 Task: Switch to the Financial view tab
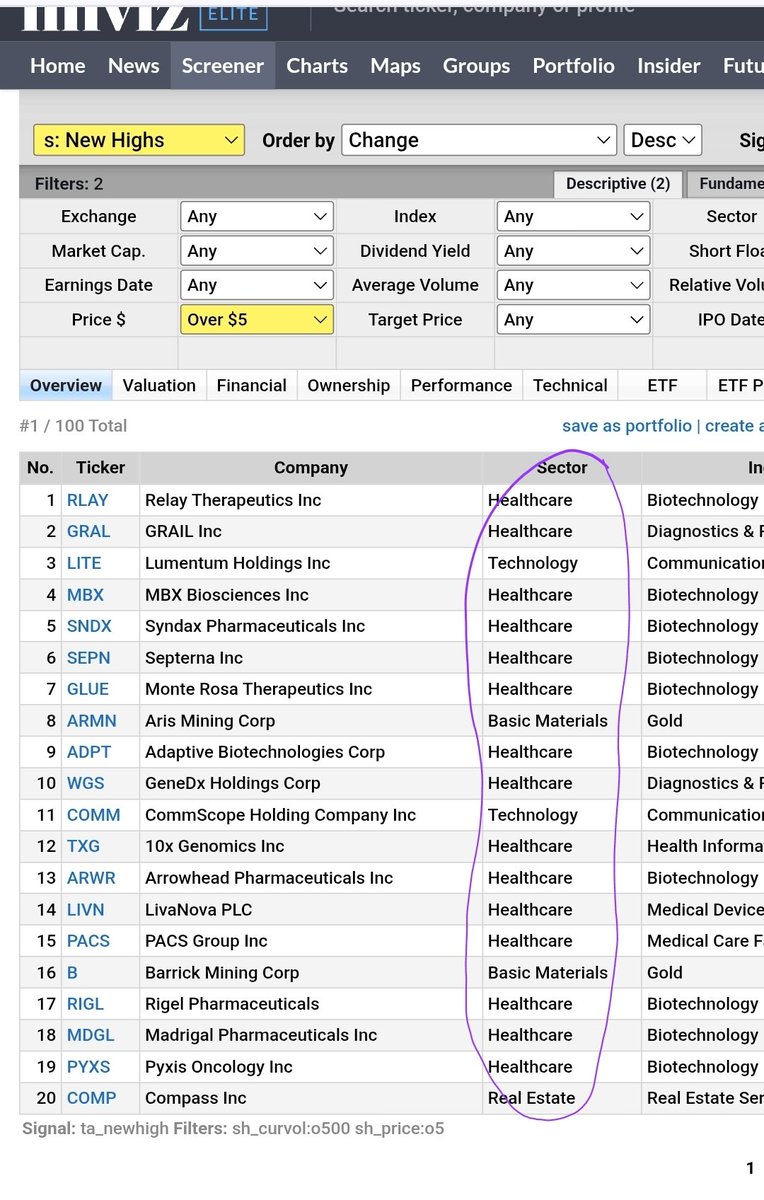click(252, 386)
